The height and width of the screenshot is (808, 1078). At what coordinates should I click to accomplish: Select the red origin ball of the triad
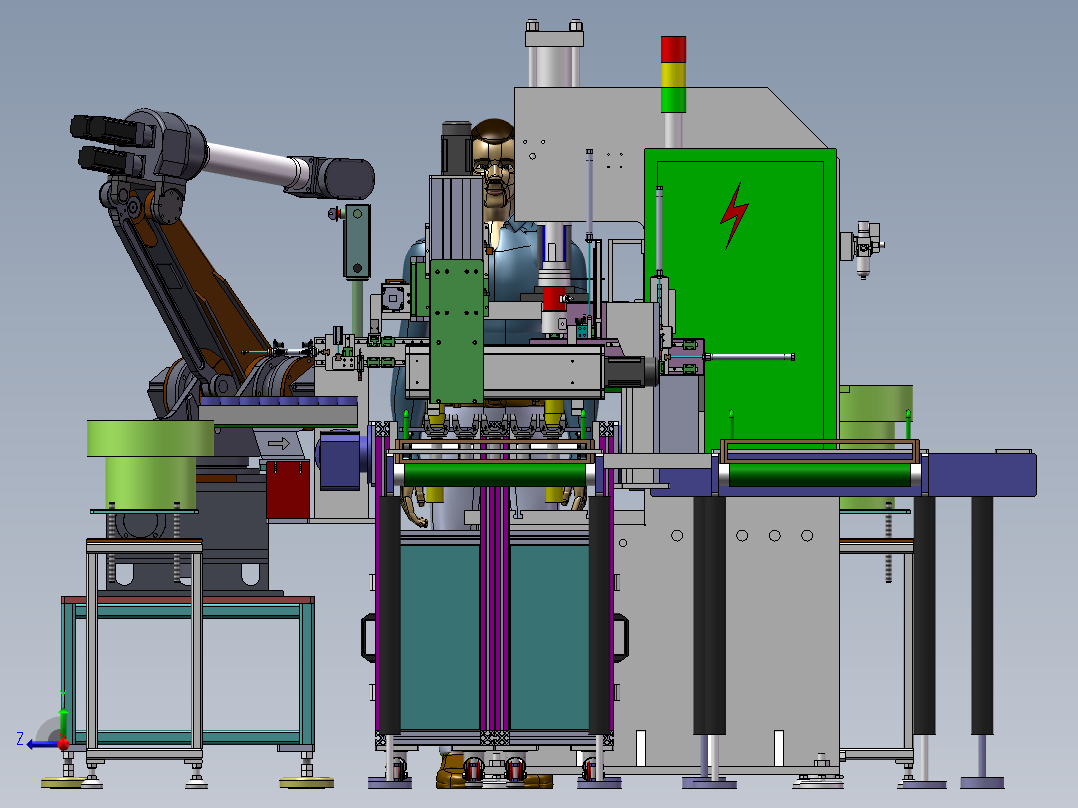click(x=63, y=743)
